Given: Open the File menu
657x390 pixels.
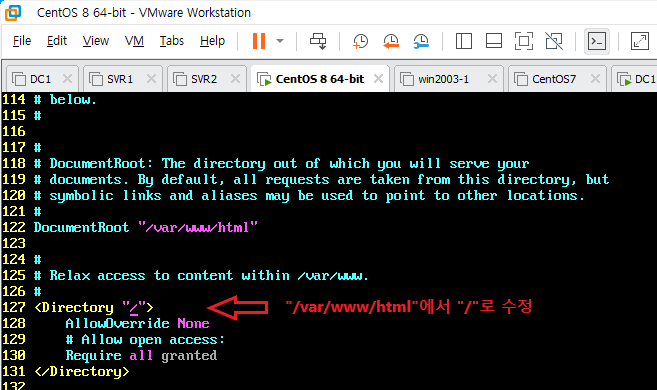Looking at the screenshot, I should tap(22, 41).
